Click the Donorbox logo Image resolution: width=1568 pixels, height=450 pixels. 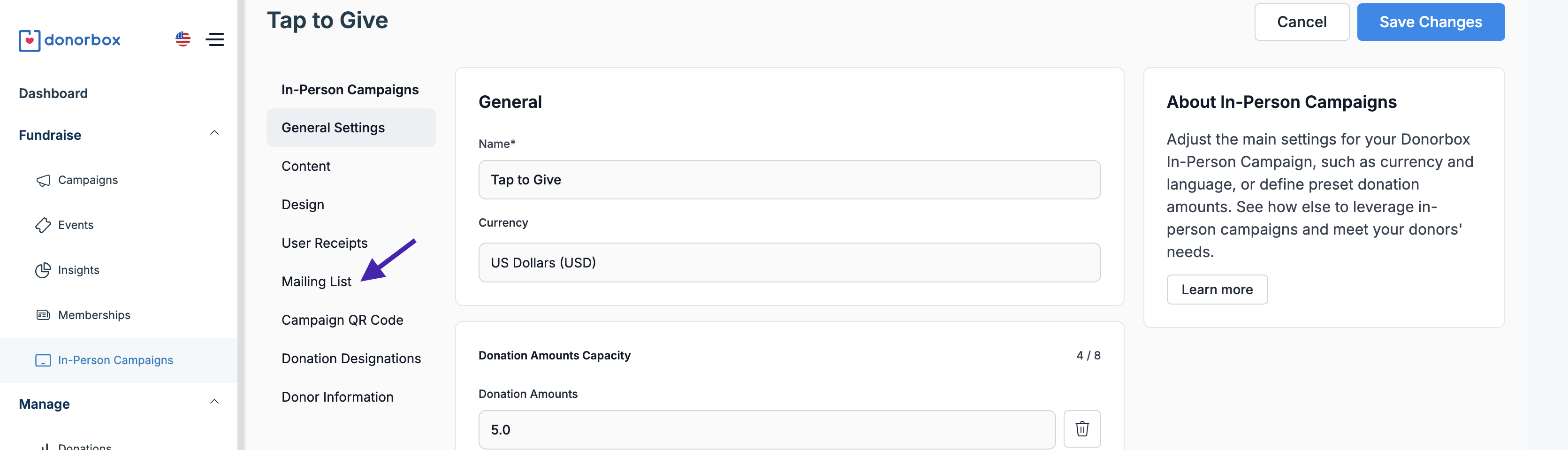[69, 40]
